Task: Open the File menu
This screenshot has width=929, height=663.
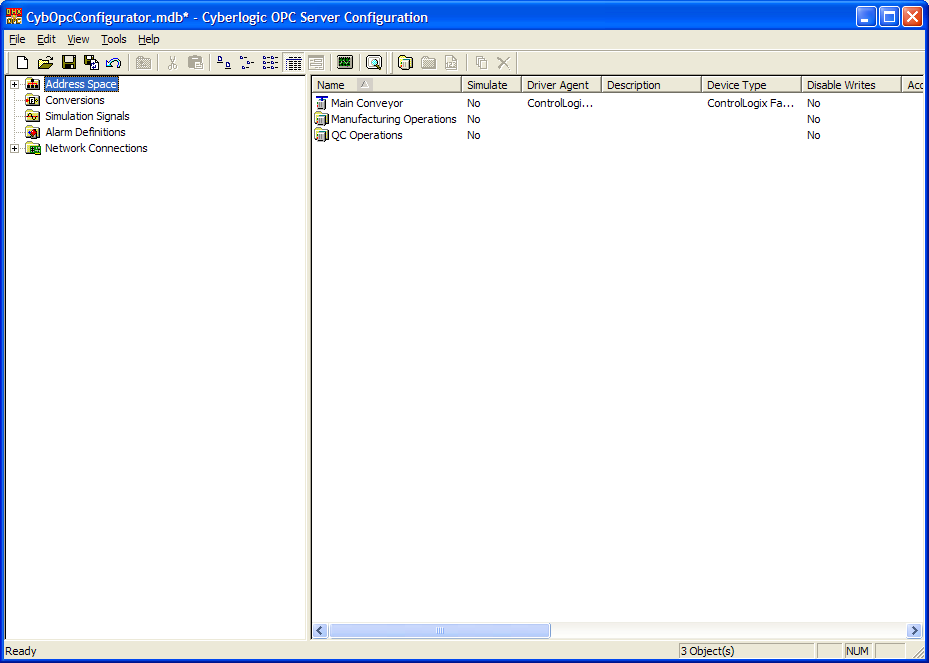Action: (x=17, y=39)
